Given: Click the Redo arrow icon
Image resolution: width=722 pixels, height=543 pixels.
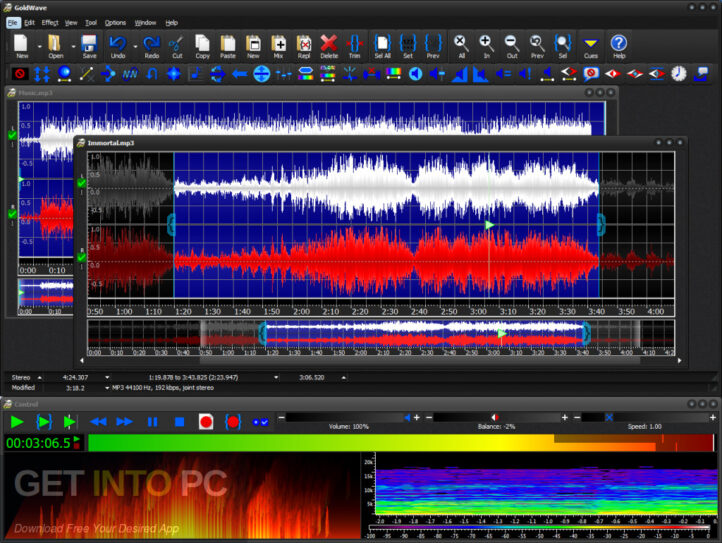Looking at the screenshot, I should coord(151,47).
